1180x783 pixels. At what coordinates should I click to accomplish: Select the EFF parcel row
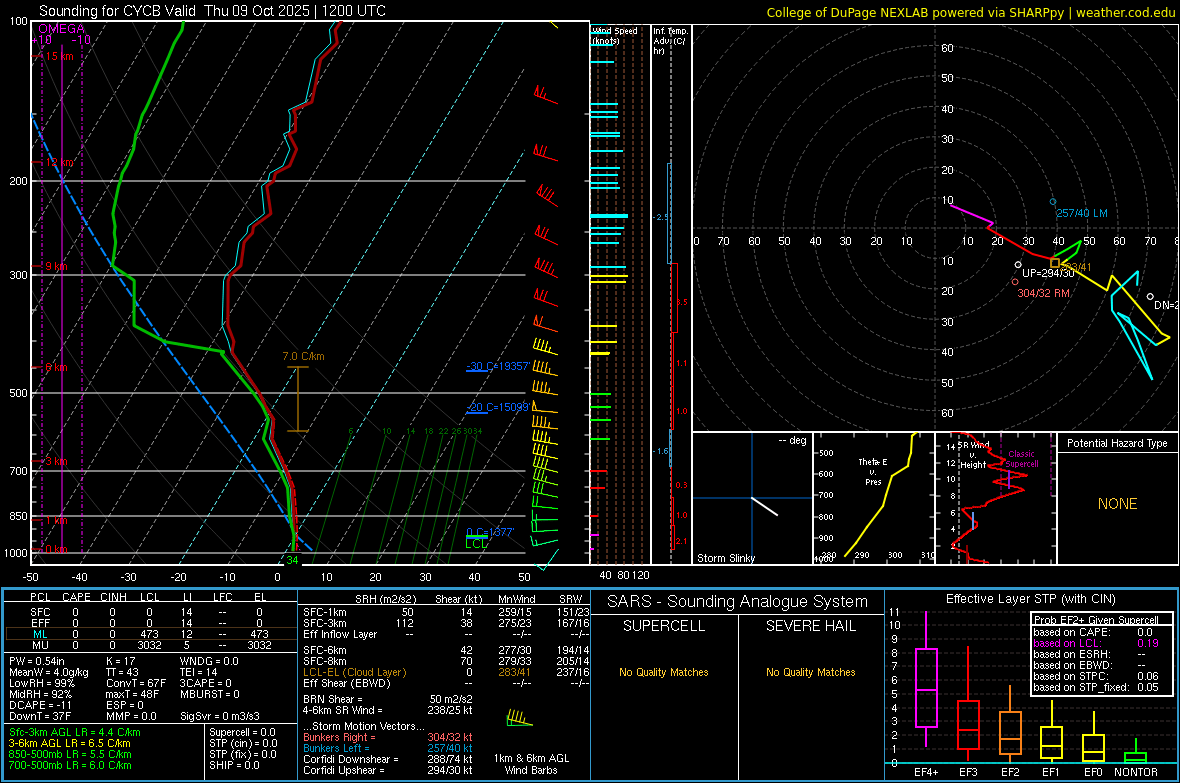point(149,623)
